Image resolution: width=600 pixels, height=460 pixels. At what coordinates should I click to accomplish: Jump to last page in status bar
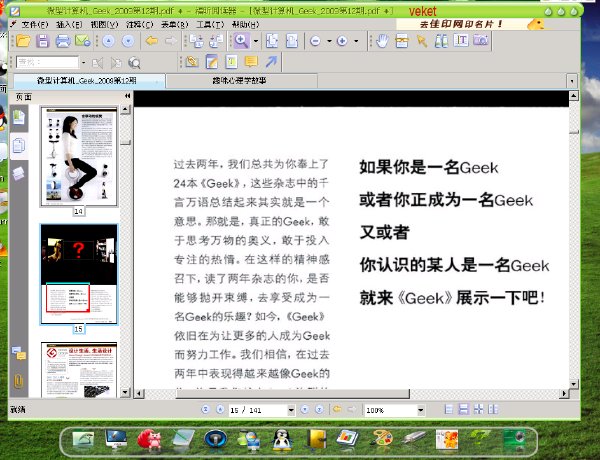click(319, 410)
